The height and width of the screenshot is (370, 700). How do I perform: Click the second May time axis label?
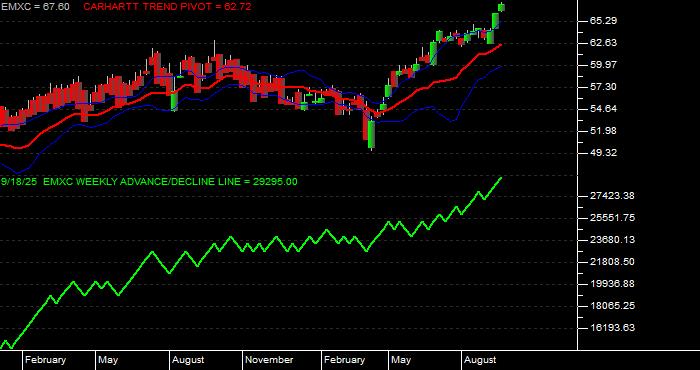(x=401, y=360)
